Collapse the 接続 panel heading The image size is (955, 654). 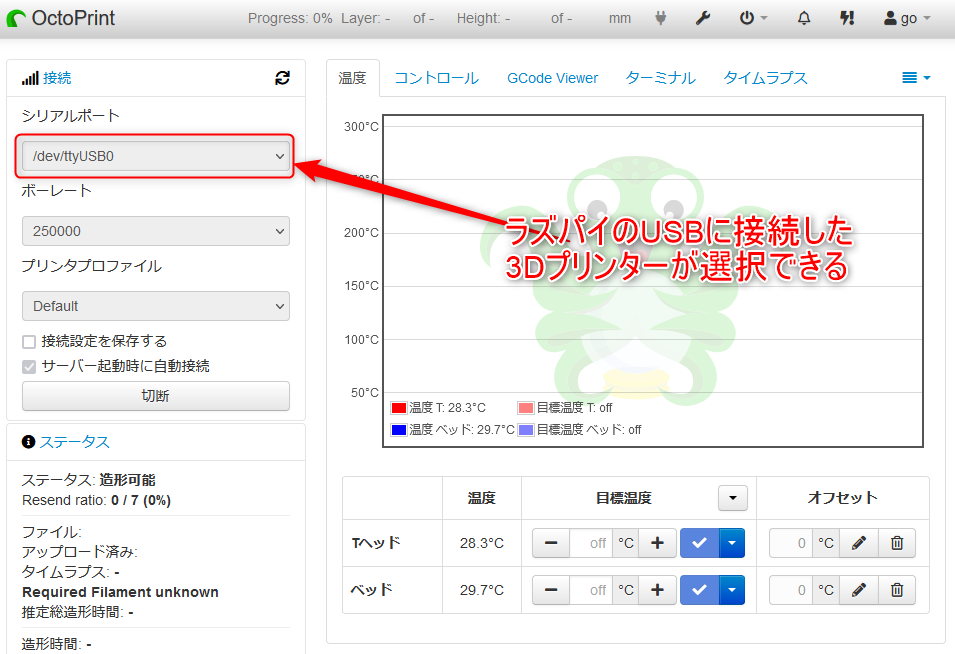(57, 78)
